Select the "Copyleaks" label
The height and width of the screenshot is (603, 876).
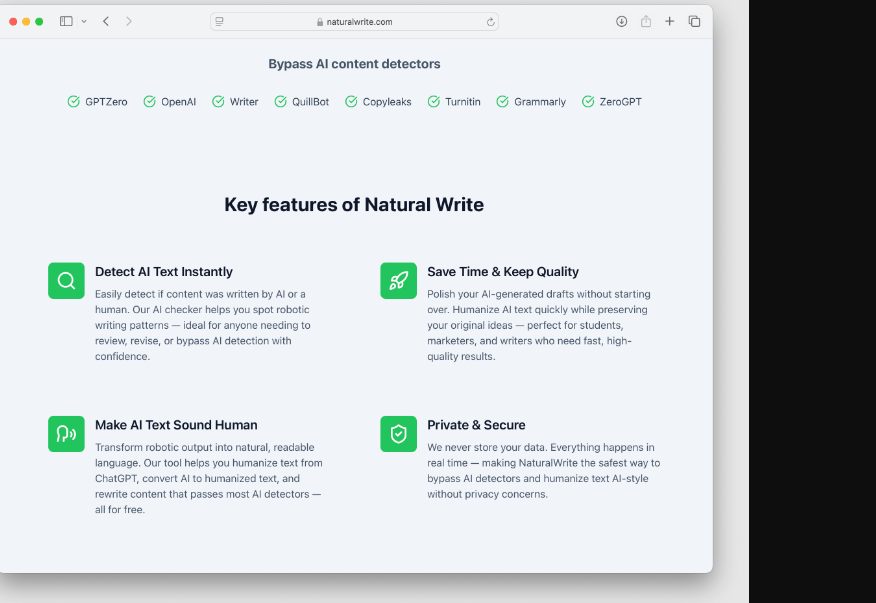pos(387,102)
